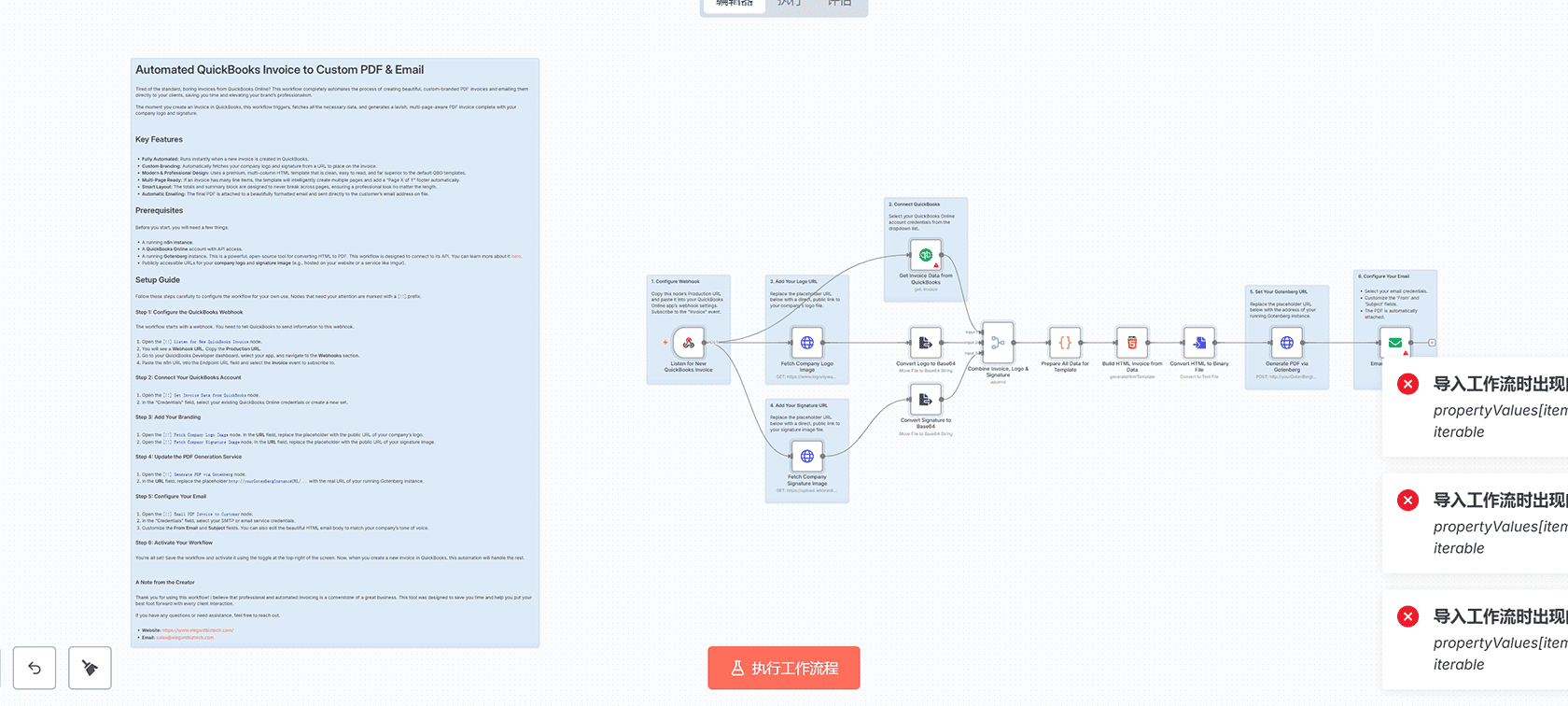Screen dimensions: 1568x706
Task: Click the plus connector after the Email node
Action: (1432, 343)
